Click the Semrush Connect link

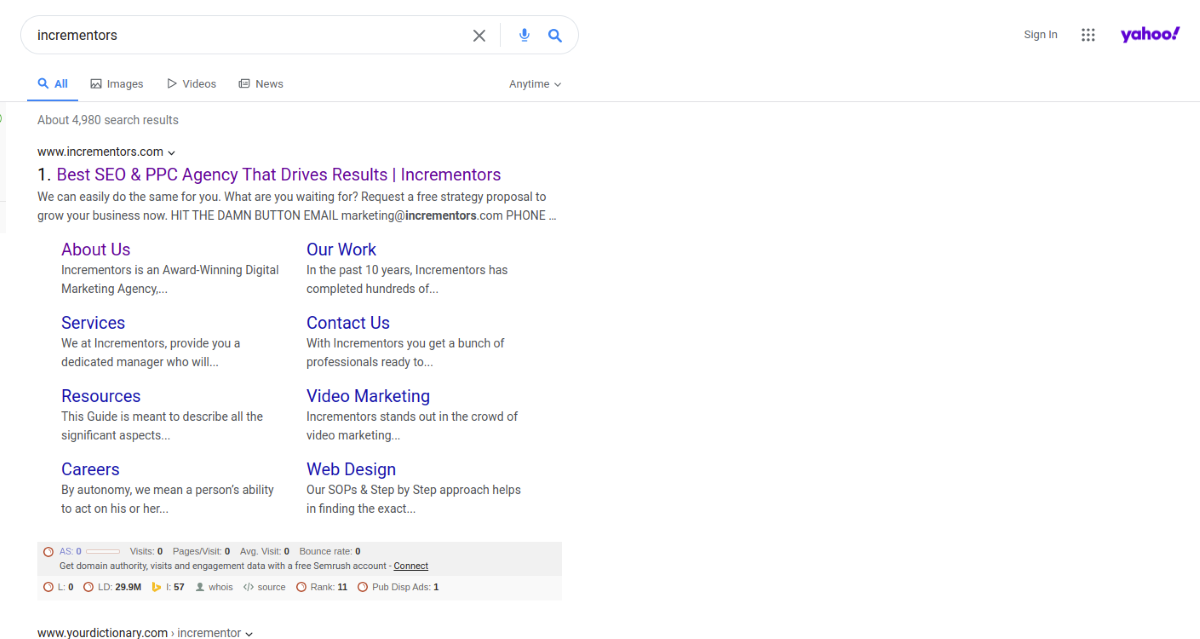point(411,566)
